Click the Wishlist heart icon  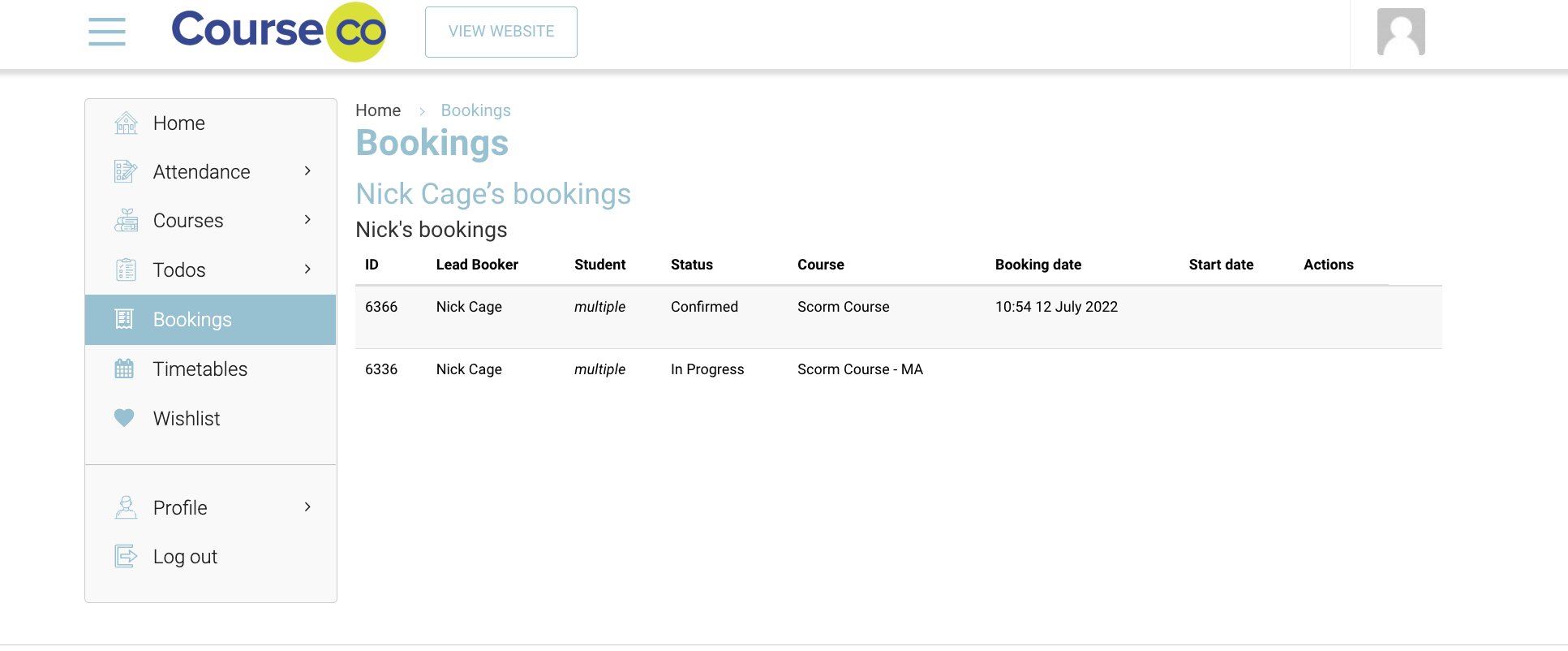124,418
